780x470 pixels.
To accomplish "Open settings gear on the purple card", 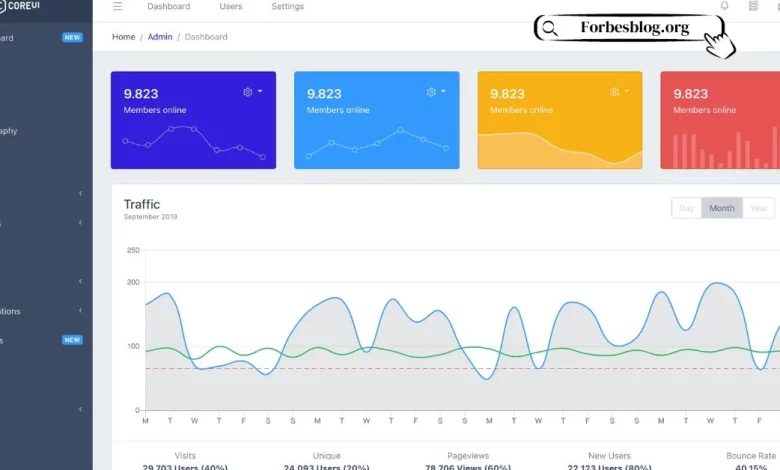I will click(248, 92).
